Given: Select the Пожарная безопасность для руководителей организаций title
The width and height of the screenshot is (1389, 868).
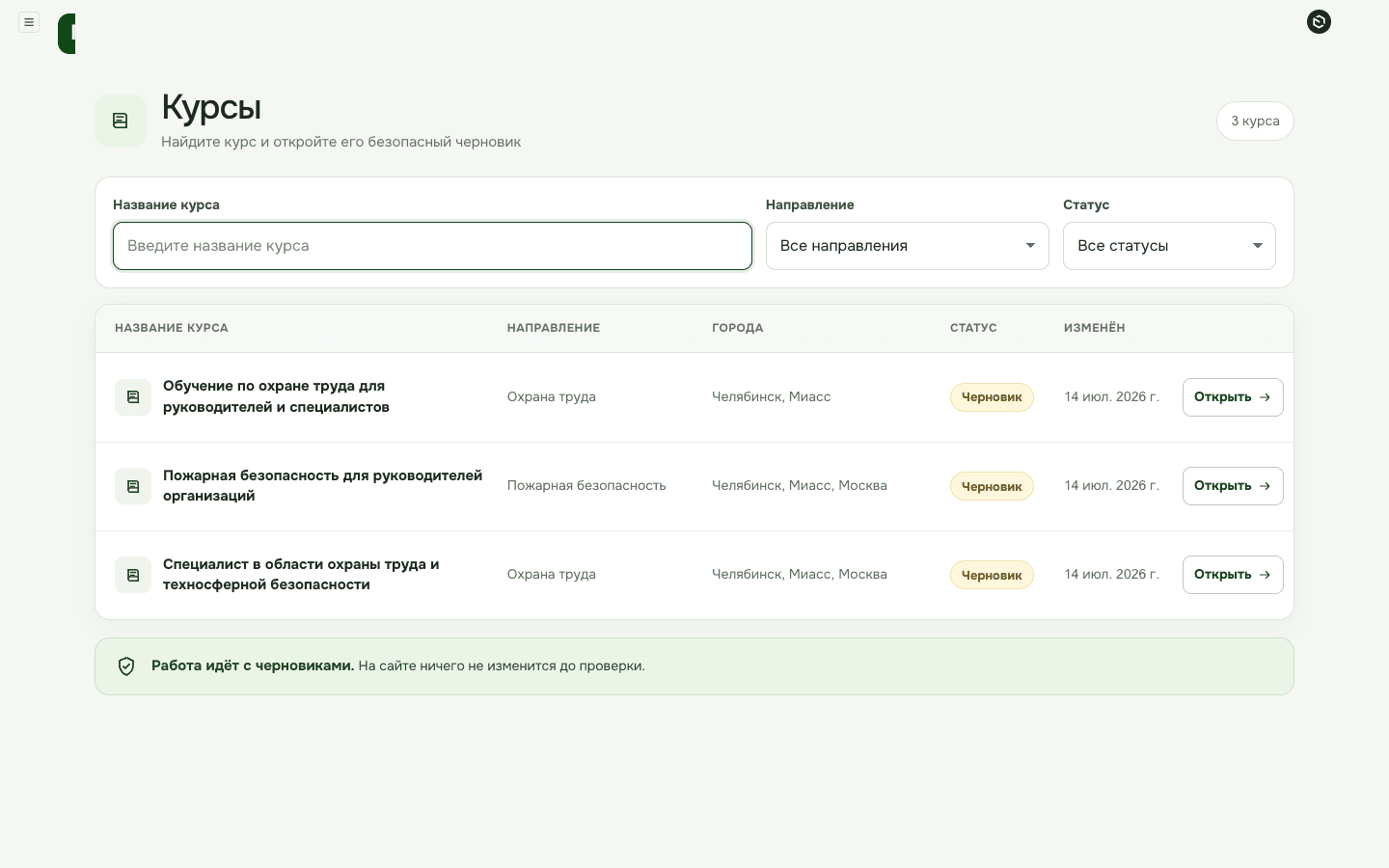Looking at the screenshot, I should click(322, 485).
